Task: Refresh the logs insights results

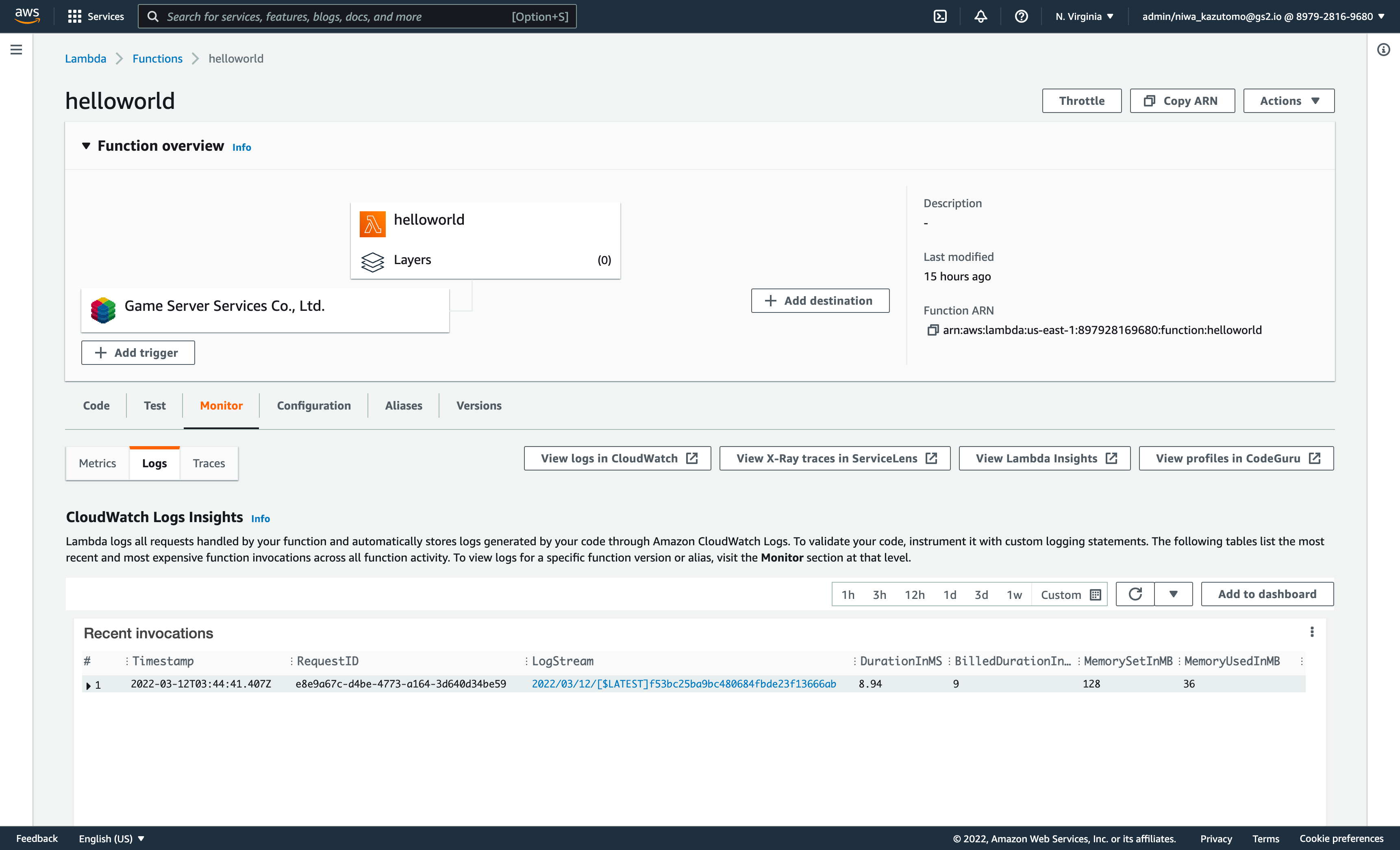Action: [1135, 594]
